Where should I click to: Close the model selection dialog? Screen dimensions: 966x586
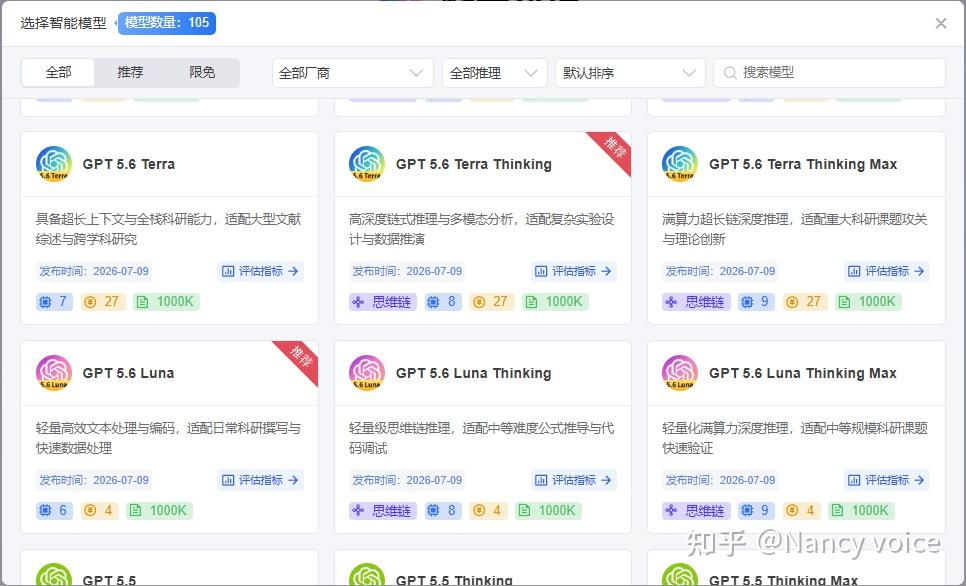[x=941, y=23]
